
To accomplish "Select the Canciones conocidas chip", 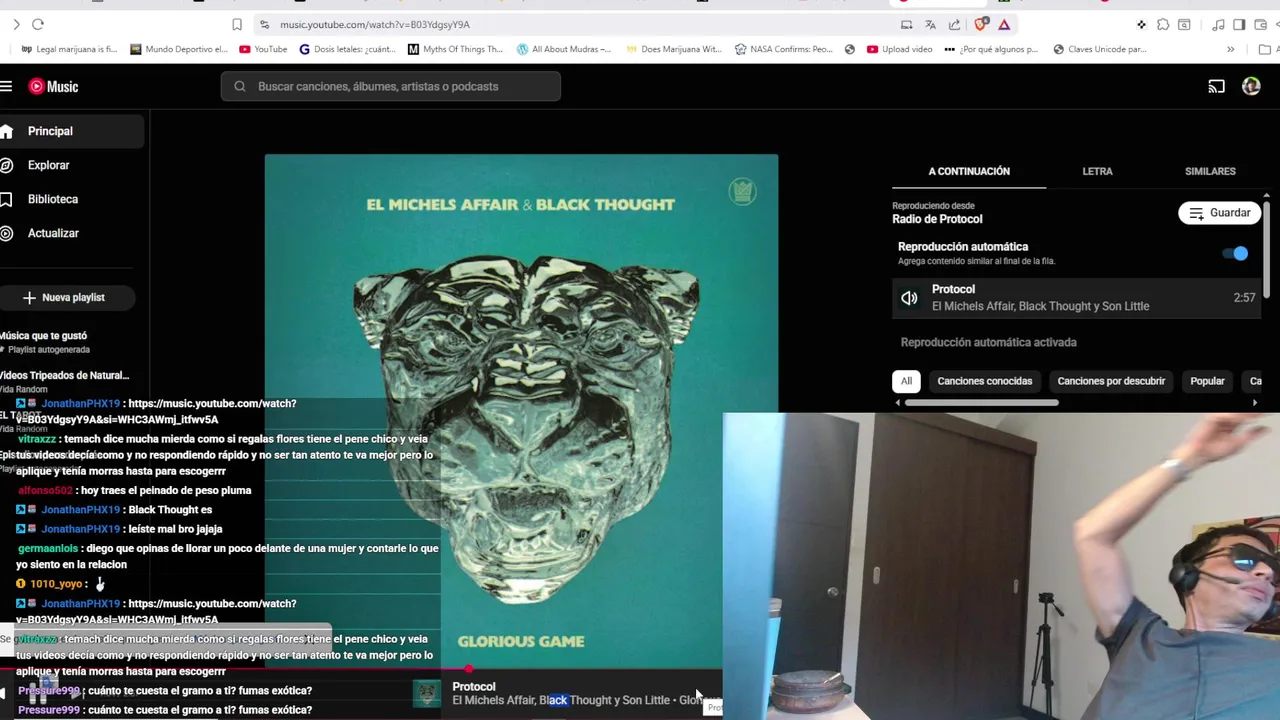I will pyautogui.click(x=985, y=381).
